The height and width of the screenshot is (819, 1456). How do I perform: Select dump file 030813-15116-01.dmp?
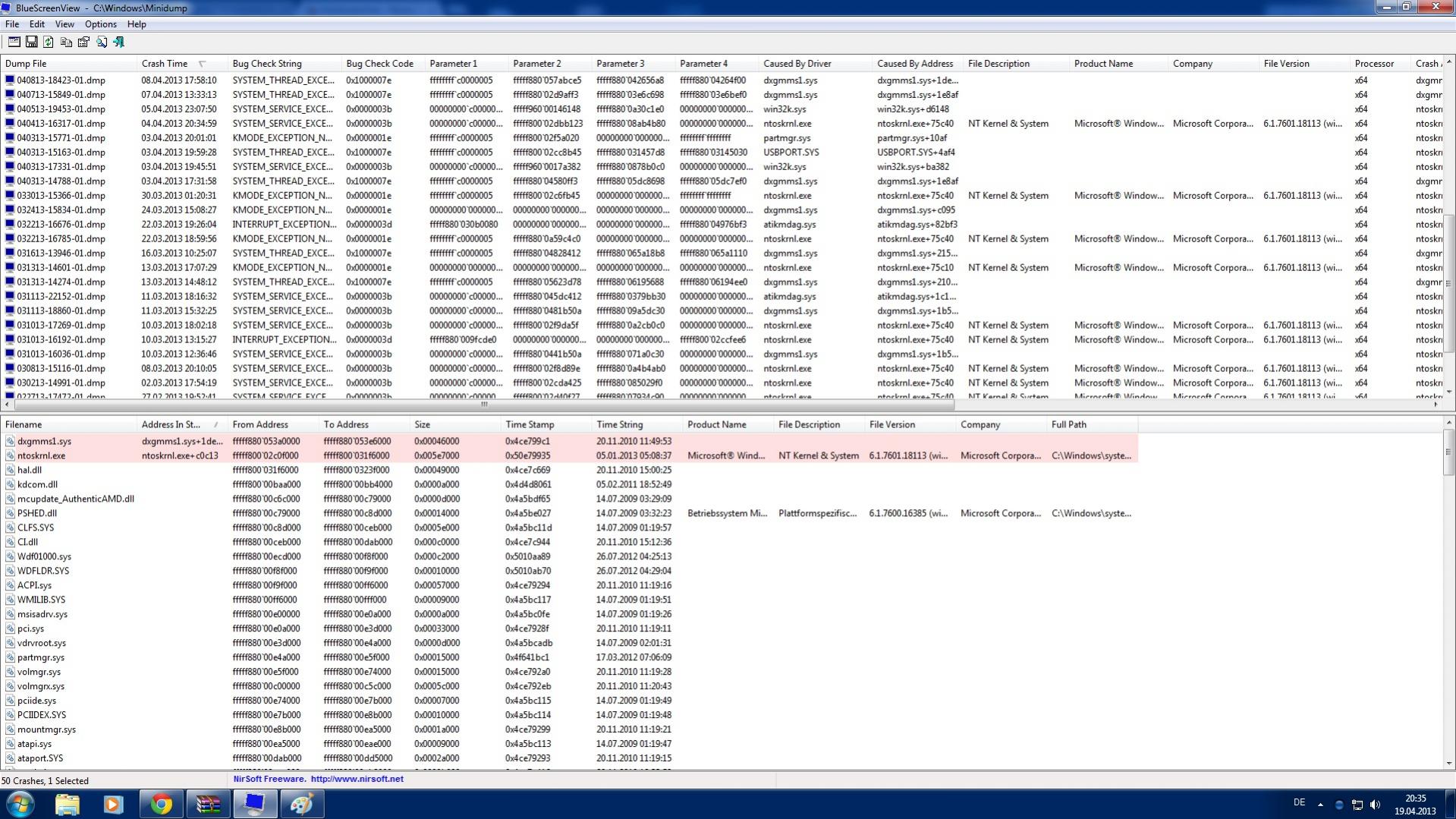61,368
